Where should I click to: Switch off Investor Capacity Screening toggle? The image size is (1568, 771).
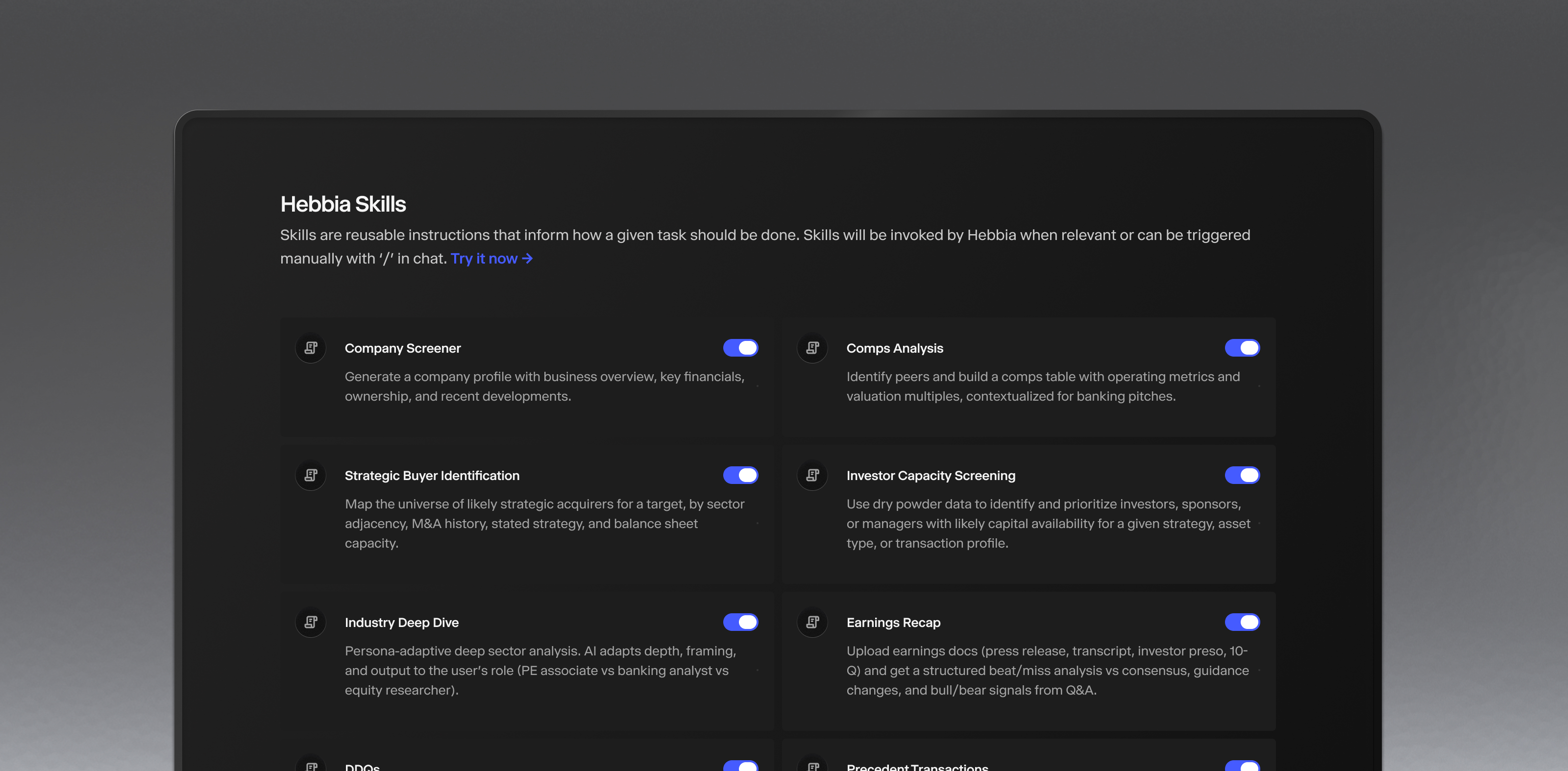(x=1242, y=475)
